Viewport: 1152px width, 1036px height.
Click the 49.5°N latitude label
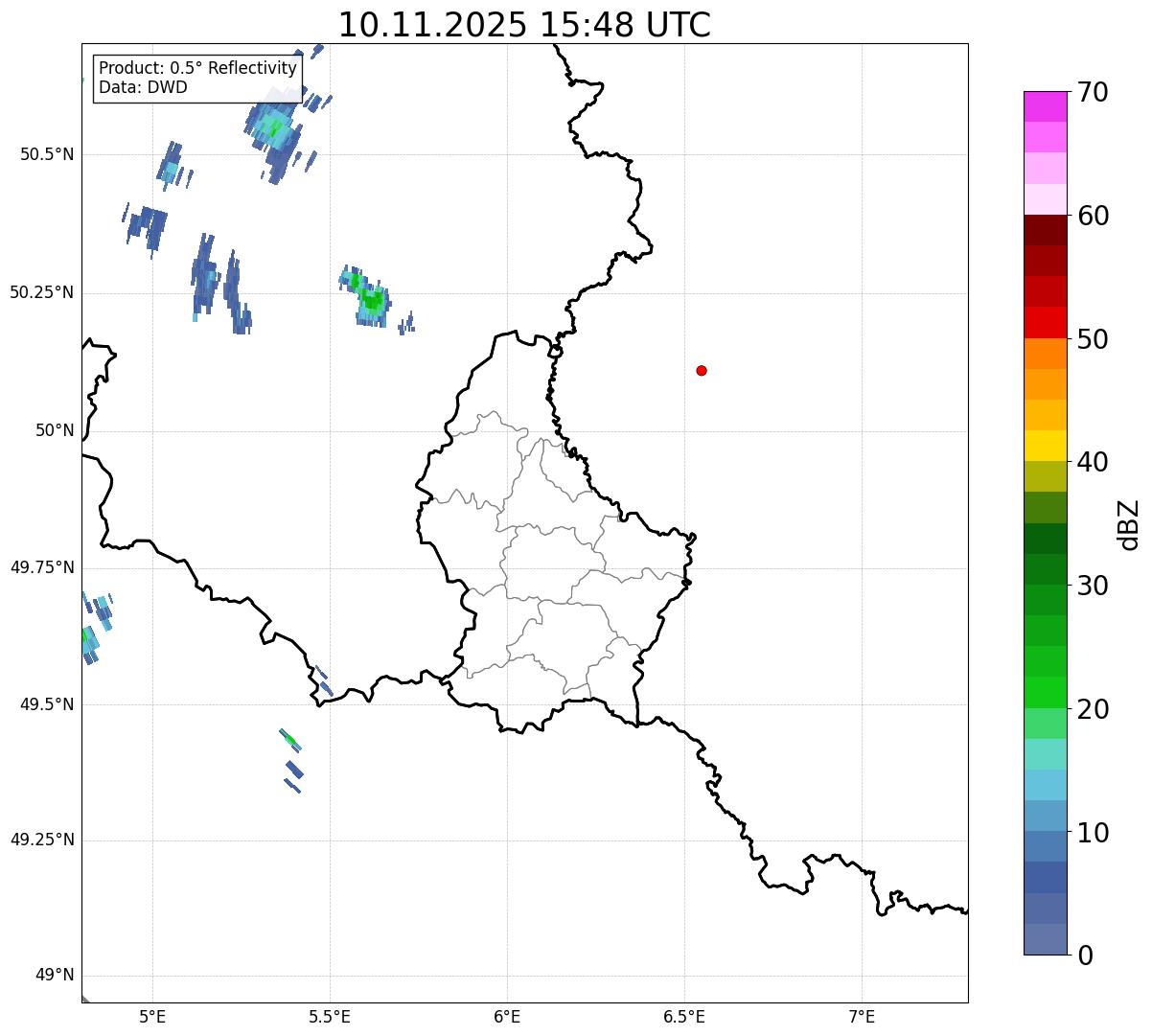coord(46,704)
